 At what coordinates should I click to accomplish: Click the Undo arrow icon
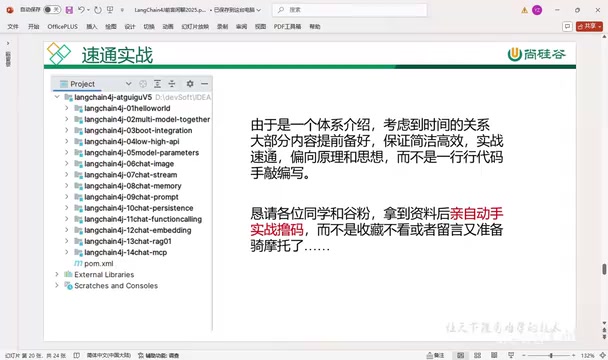click(81, 10)
